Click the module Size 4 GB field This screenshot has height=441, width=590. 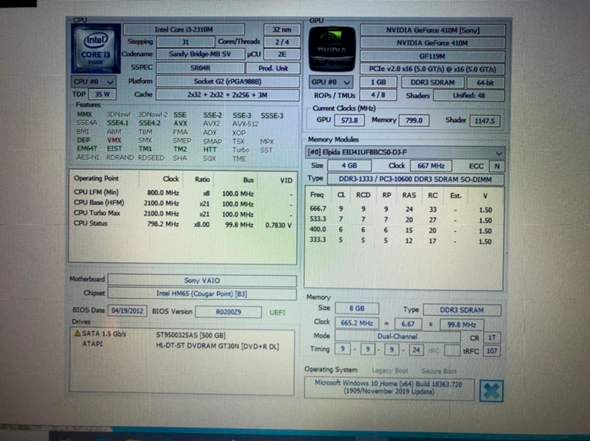click(x=349, y=165)
